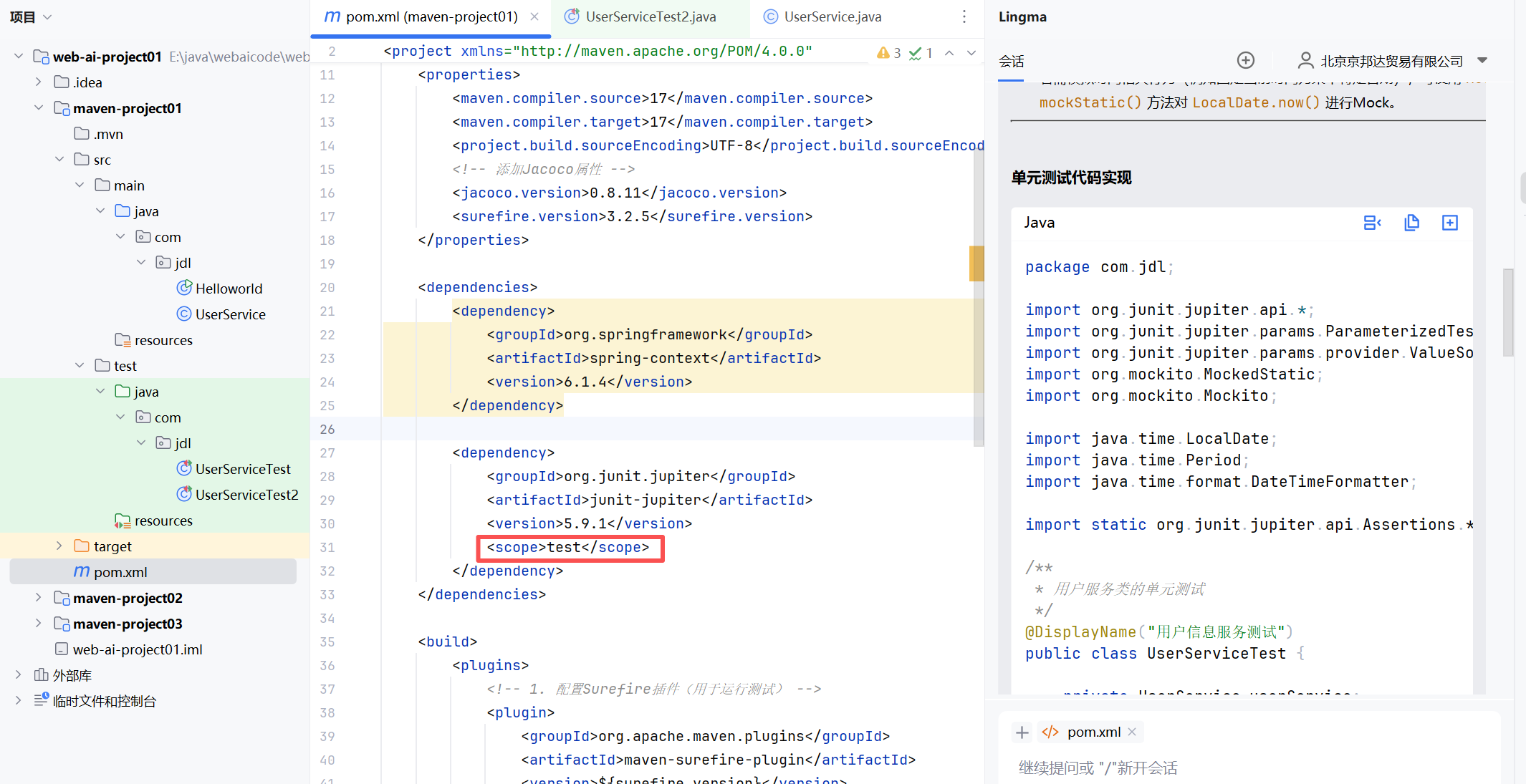Click the insert code at cursor icon
The height and width of the screenshot is (784, 1526).
pos(1372,223)
